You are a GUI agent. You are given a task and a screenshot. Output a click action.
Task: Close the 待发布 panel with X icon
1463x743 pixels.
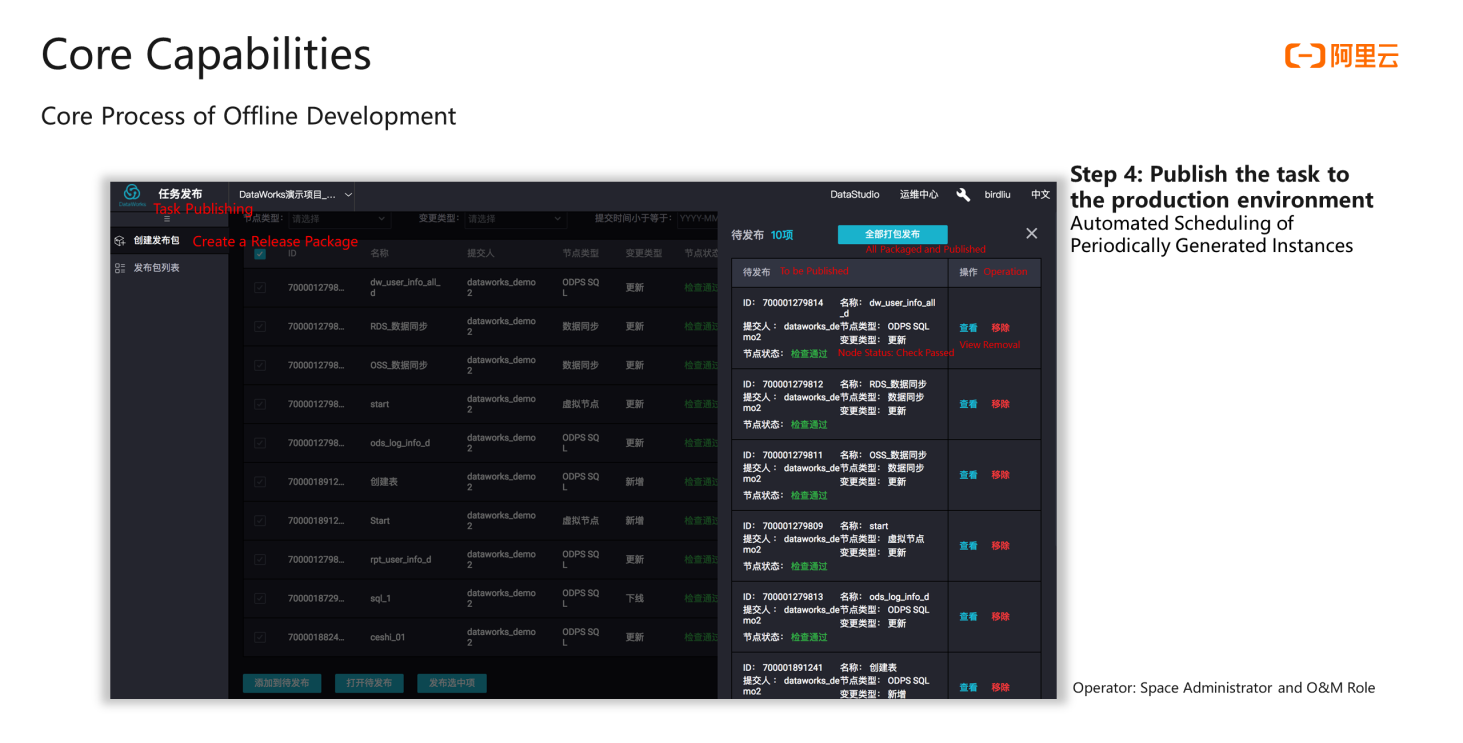tap(1031, 233)
